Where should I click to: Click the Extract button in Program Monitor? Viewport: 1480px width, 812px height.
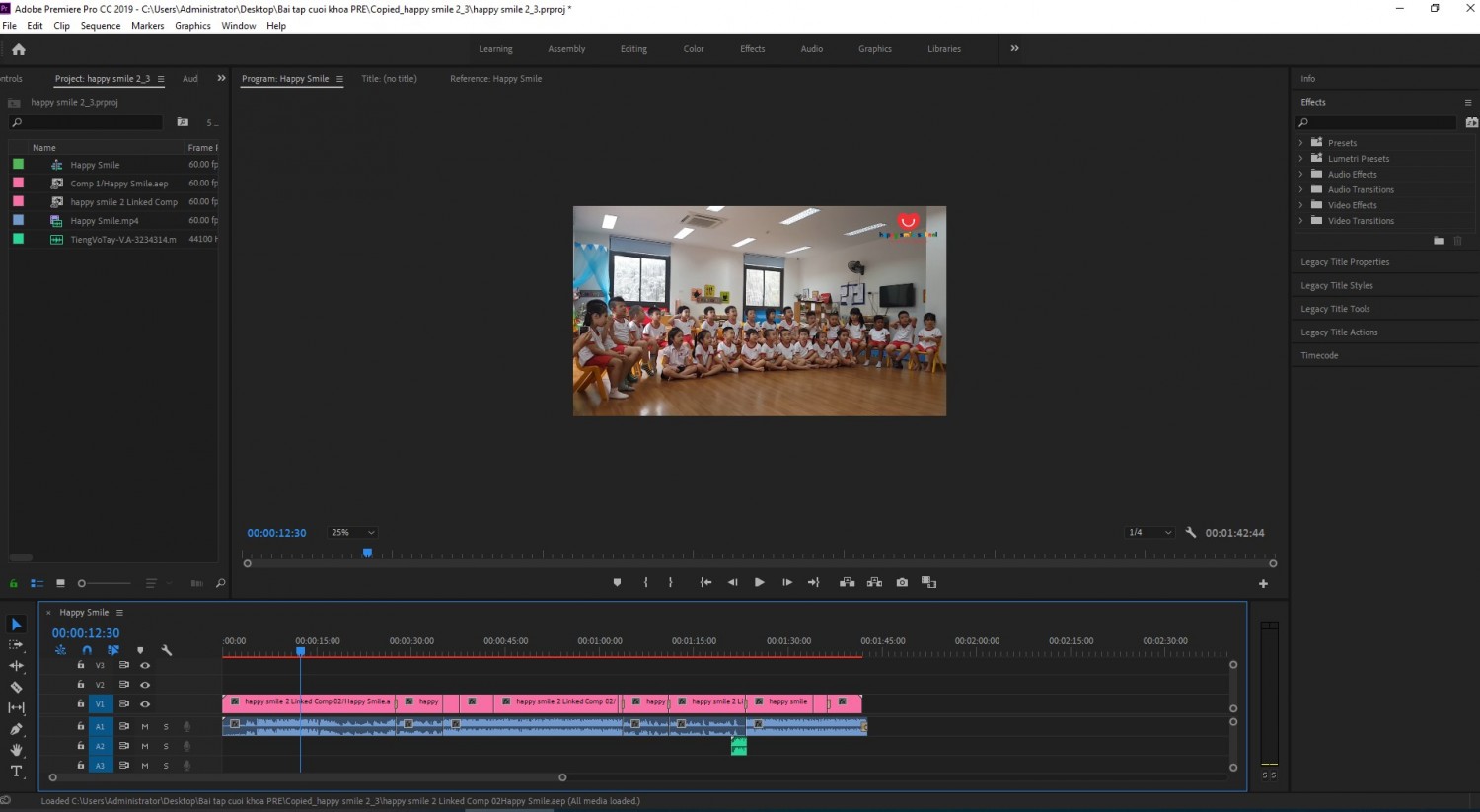(874, 582)
